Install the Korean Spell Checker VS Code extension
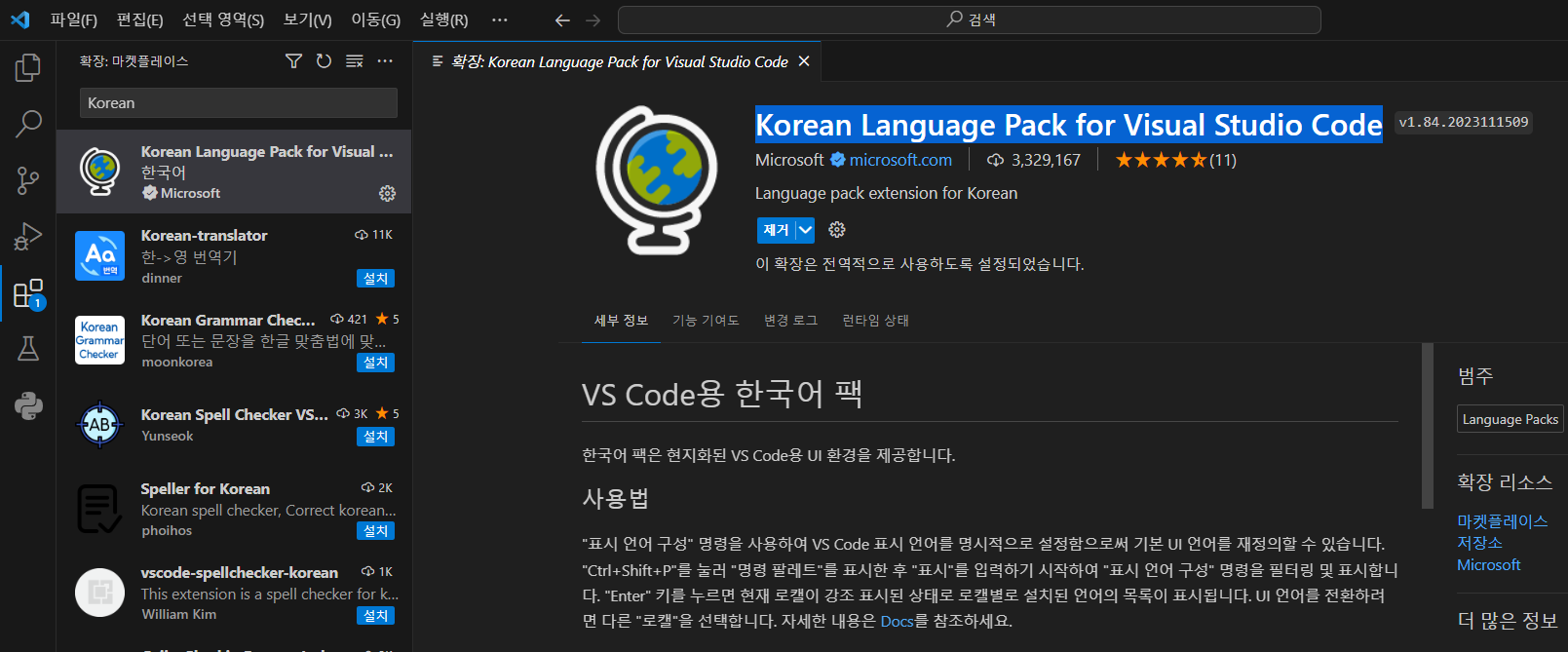The height and width of the screenshot is (652, 1568). click(375, 437)
